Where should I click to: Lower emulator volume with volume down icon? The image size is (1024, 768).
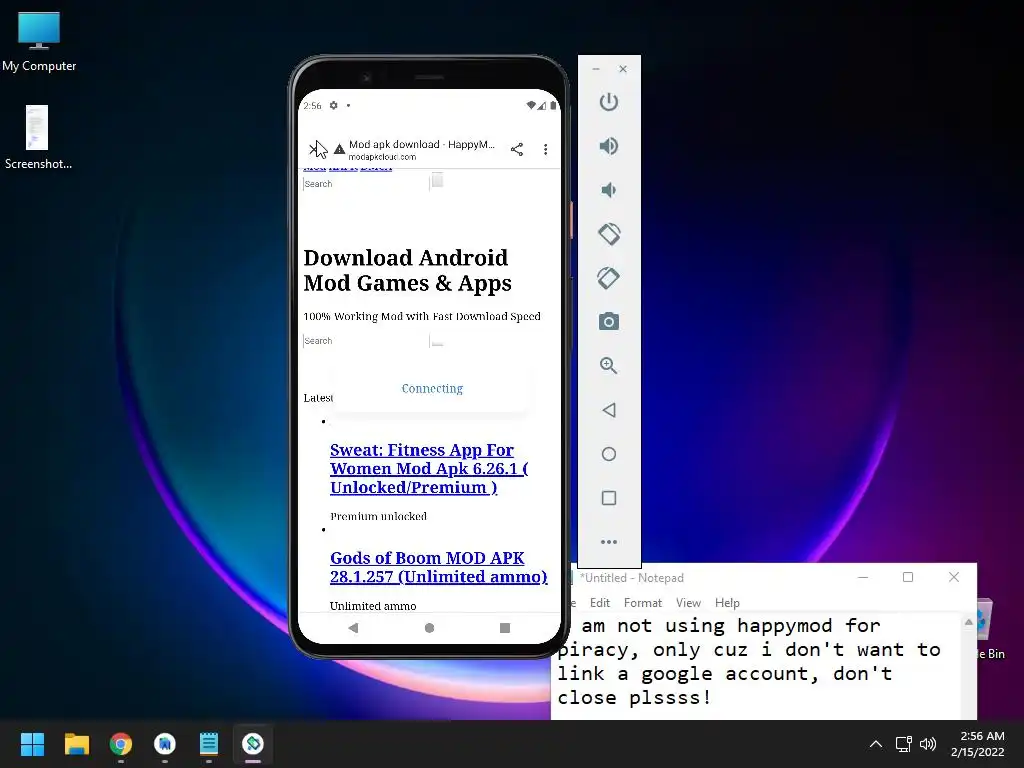(x=609, y=190)
